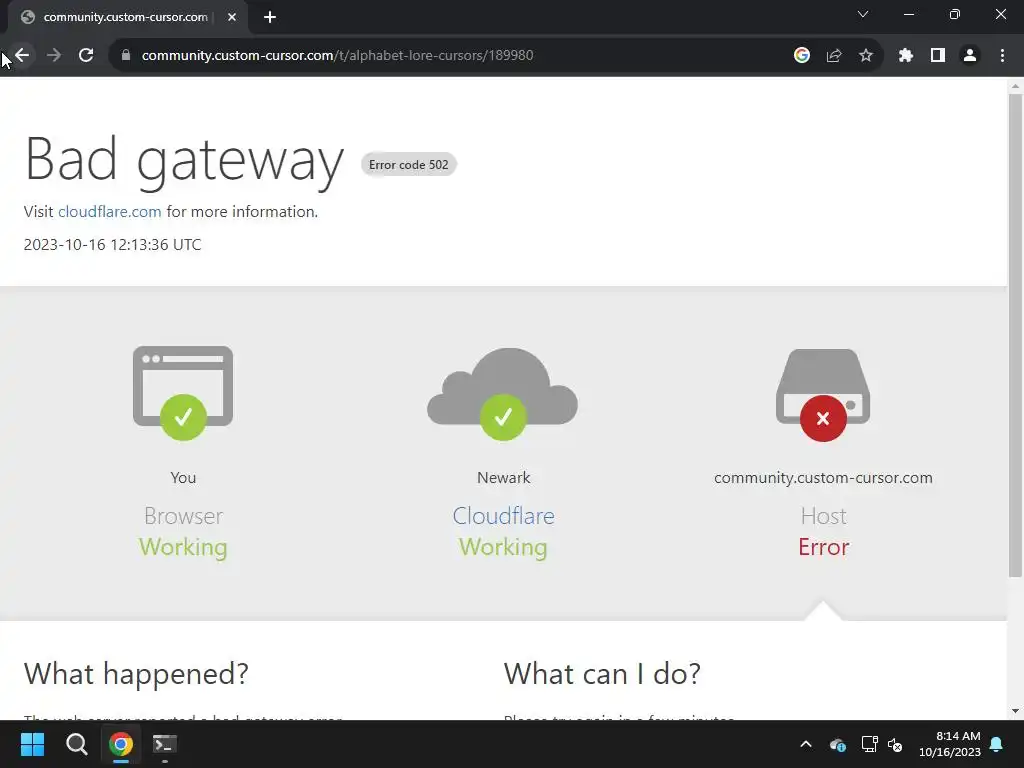The height and width of the screenshot is (768, 1024).
Task: Open the terminal taskbar icon
Action: [x=165, y=744]
